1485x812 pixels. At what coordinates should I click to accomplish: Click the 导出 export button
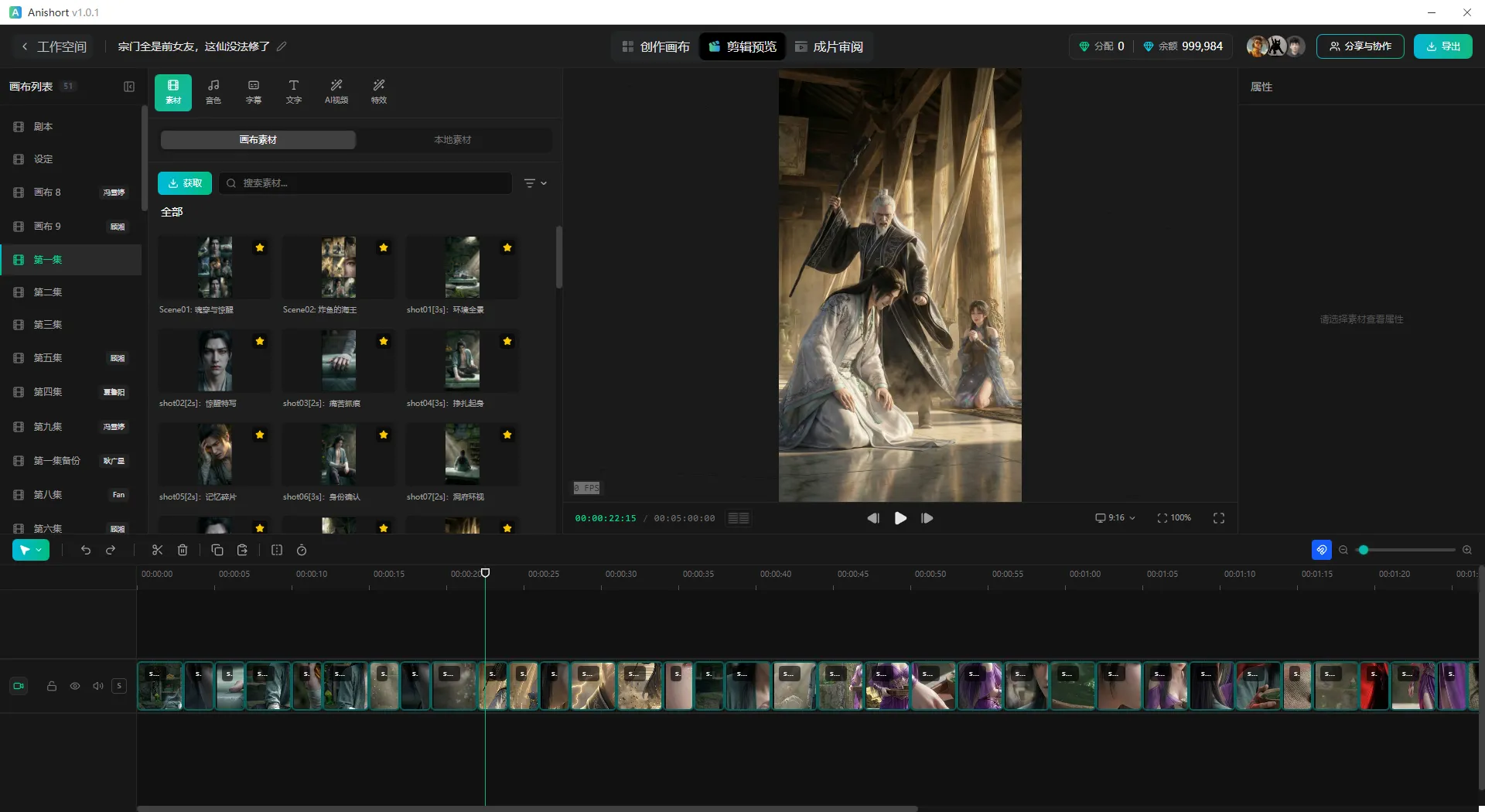coord(1442,46)
